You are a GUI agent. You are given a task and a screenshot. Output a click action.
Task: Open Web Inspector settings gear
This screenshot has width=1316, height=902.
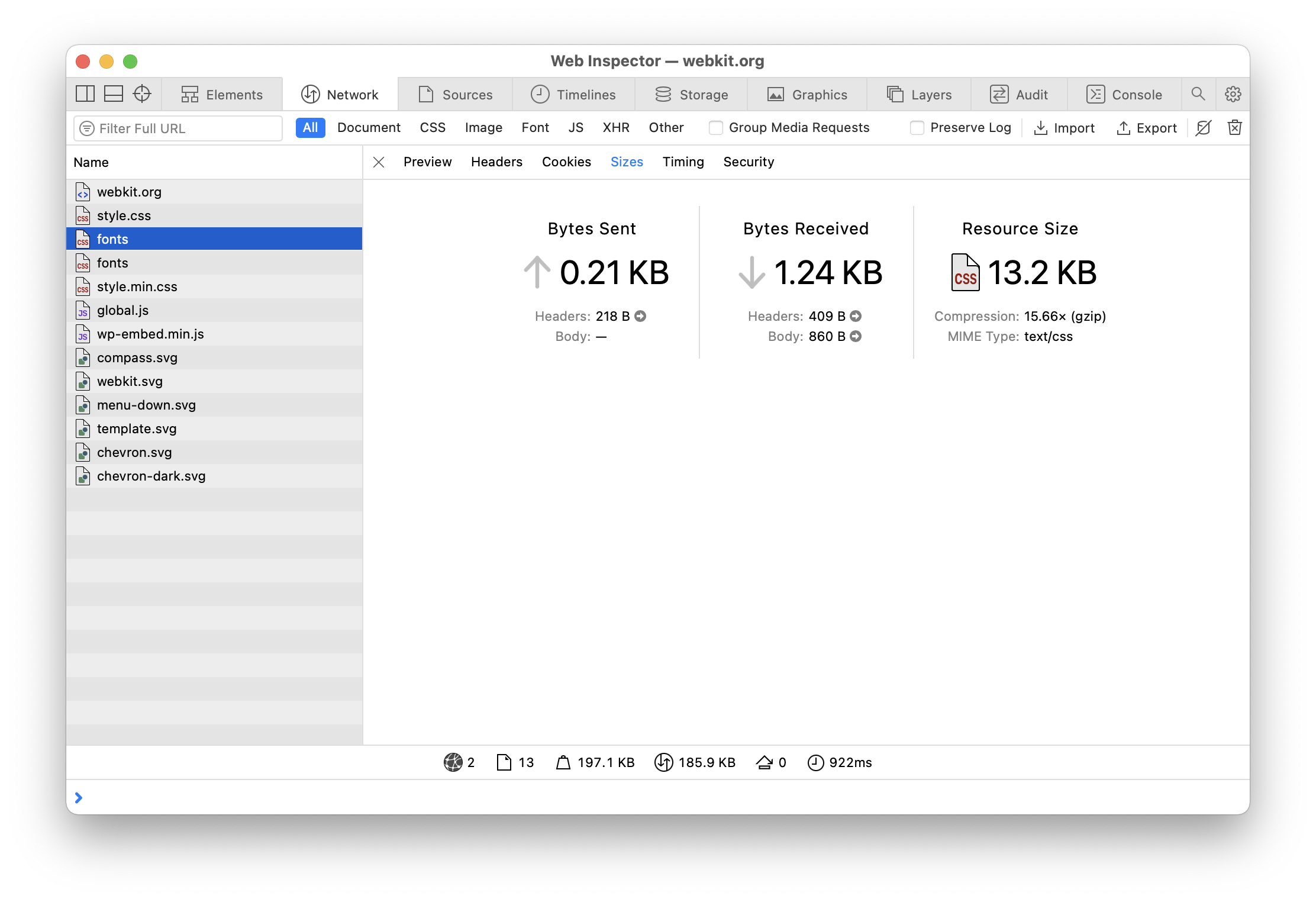point(1233,94)
